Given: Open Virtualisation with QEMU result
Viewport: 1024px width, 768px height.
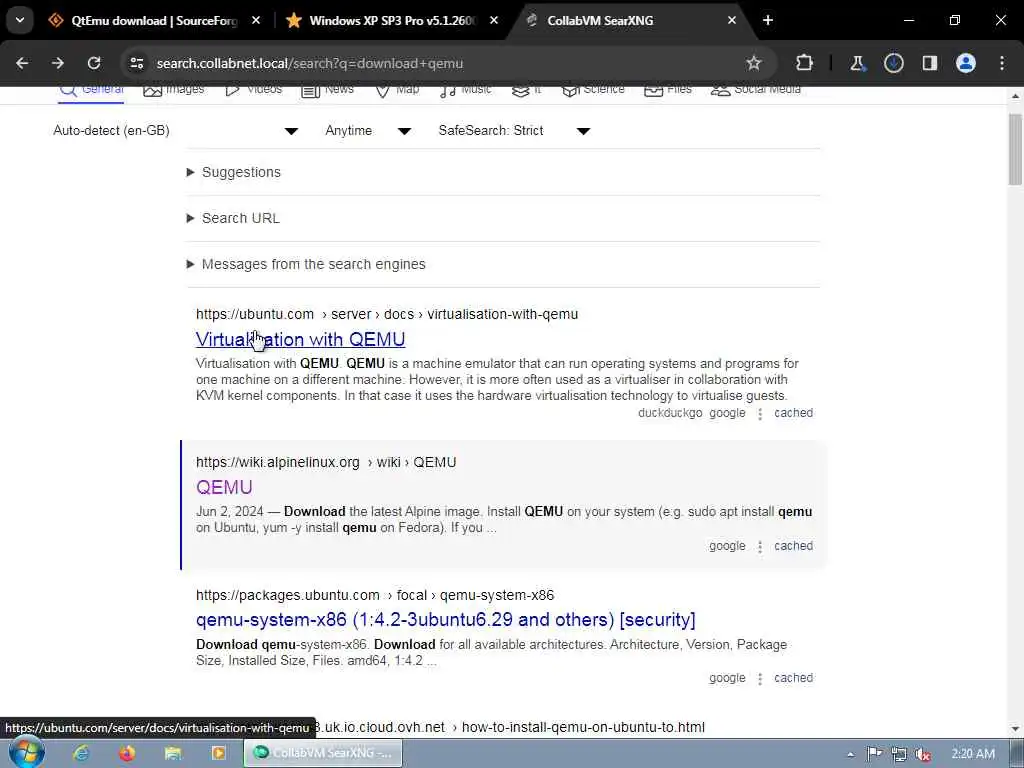Looking at the screenshot, I should click(x=300, y=340).
